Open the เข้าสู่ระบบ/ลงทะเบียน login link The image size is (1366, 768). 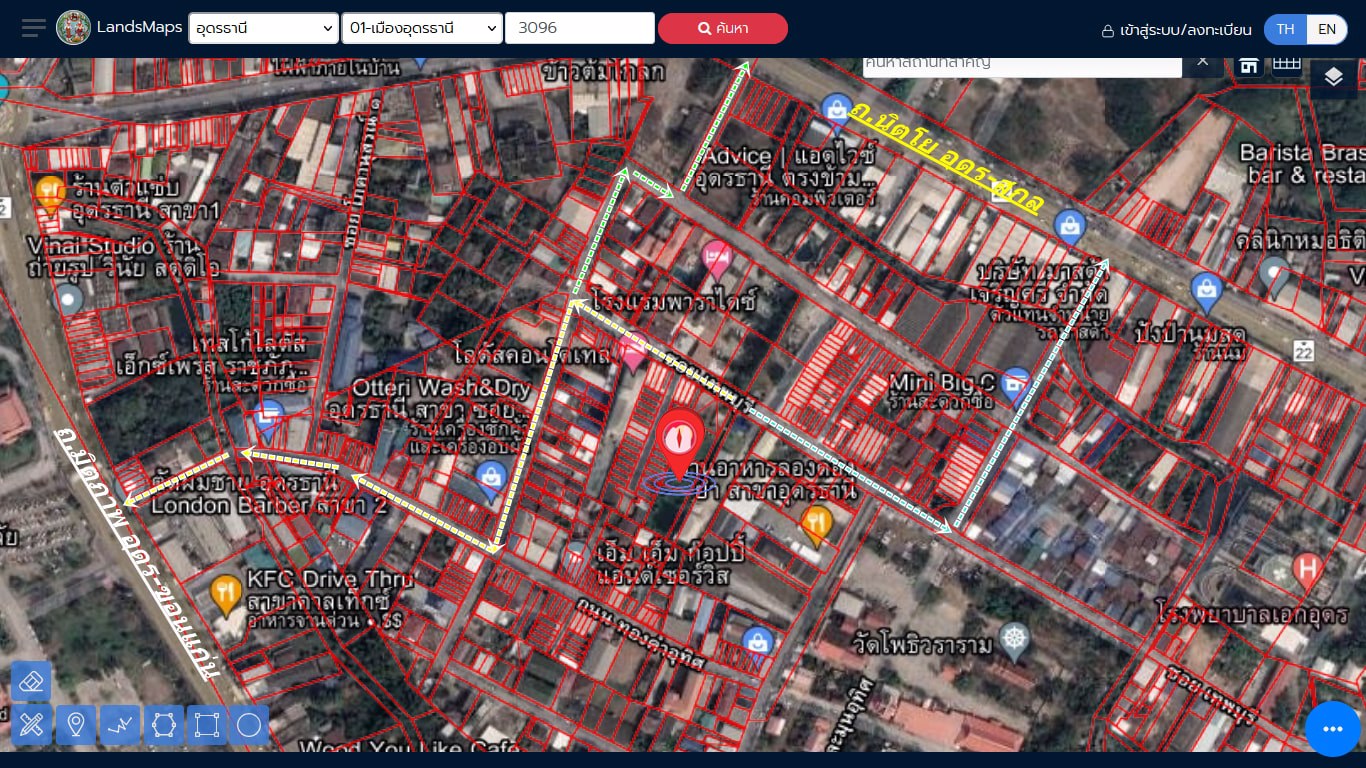(1176, 30)
